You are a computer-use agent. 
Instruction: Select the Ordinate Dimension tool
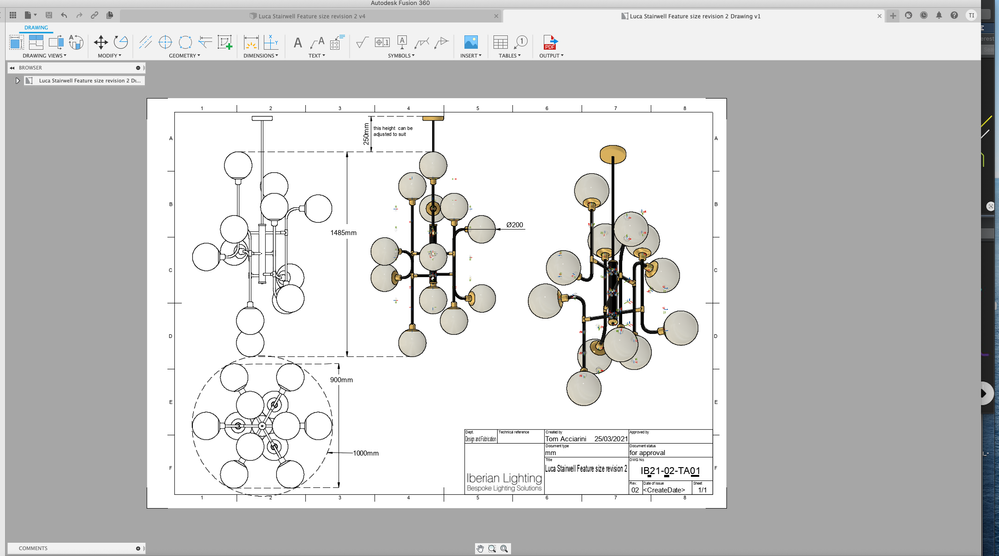coord(271,42)
